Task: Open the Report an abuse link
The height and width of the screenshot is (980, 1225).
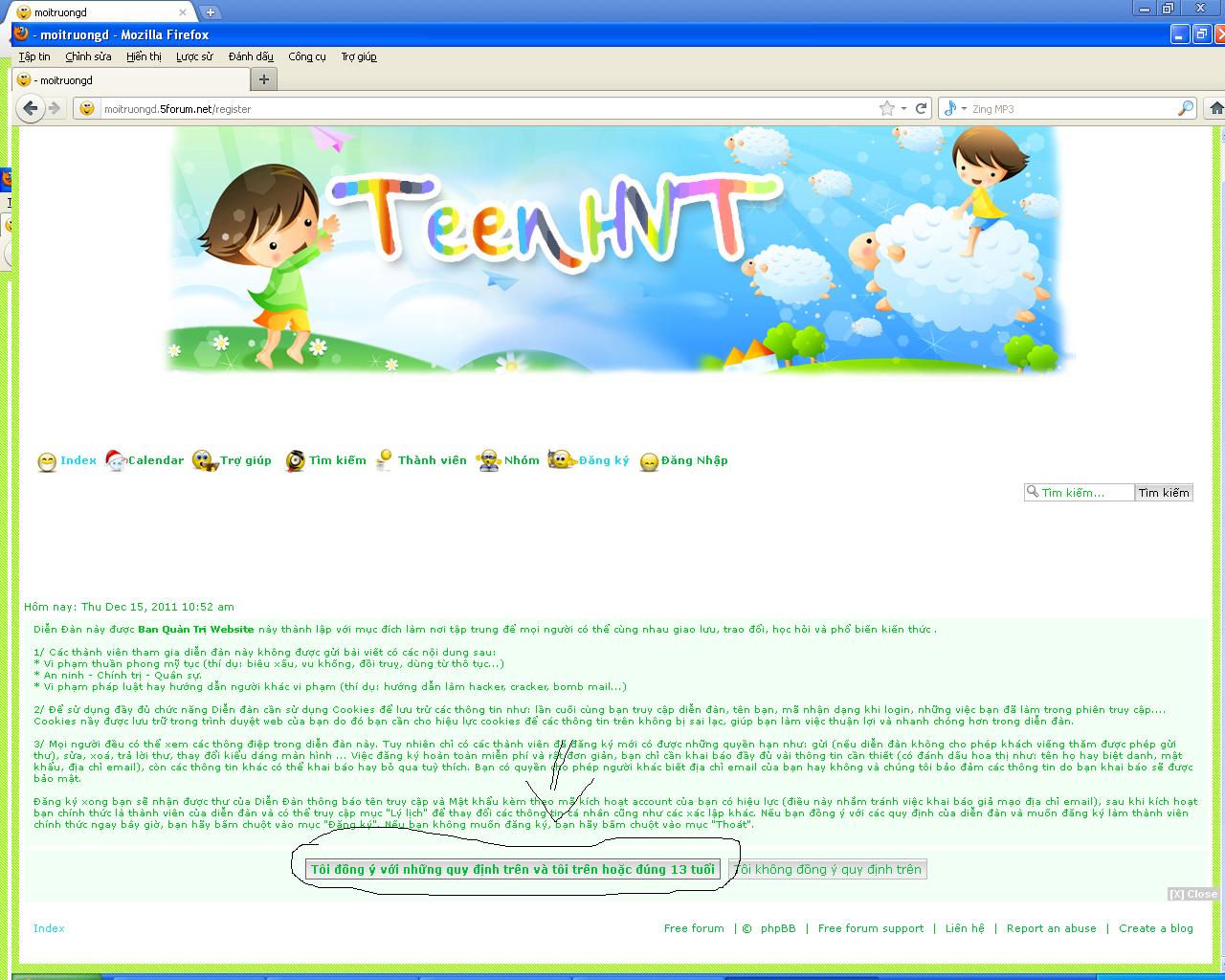Action: (x=1052, y=928)
